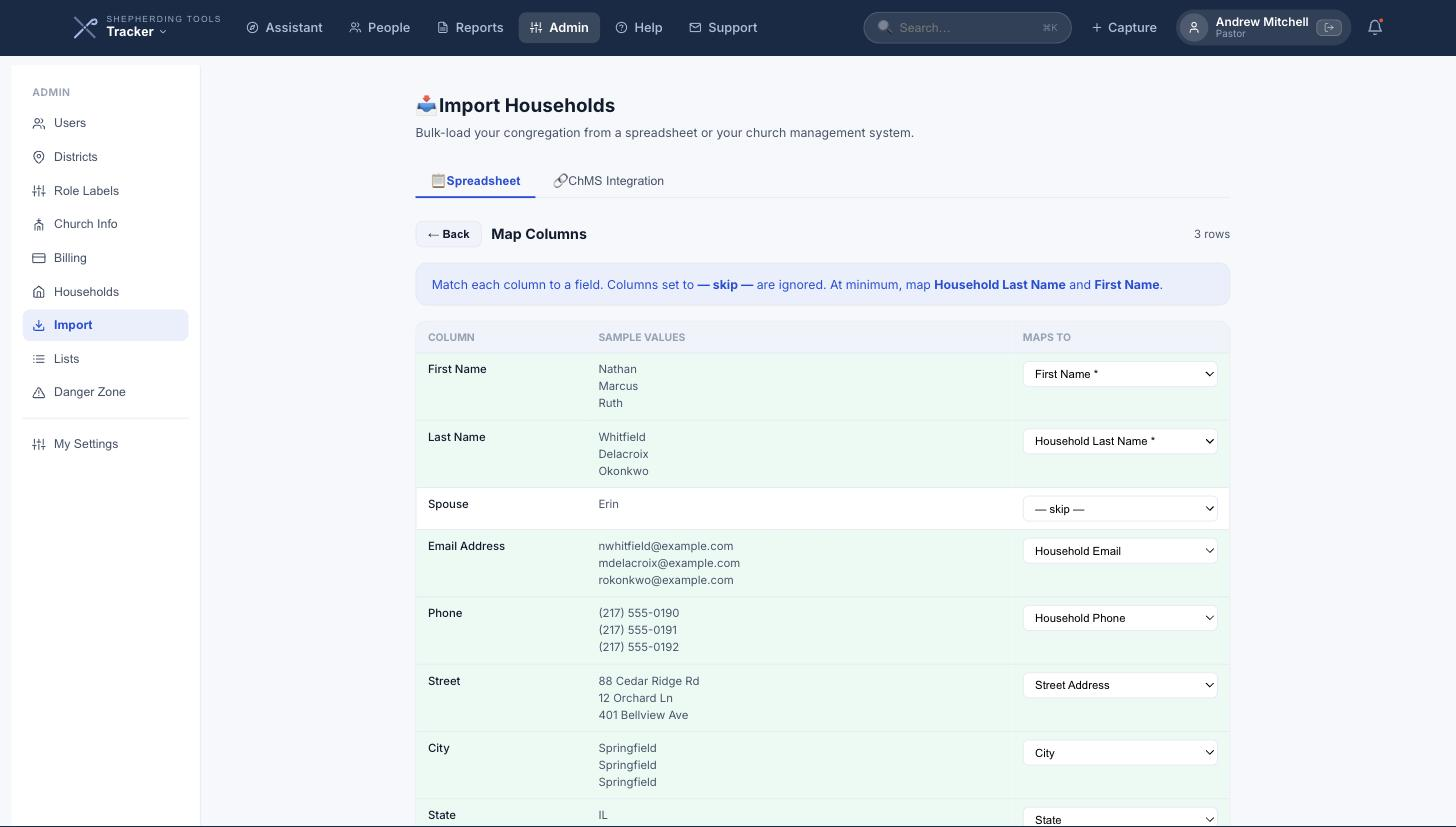Click the Spouse sample value Erin
This screenshot has width=1456, height=827.
pyautogui.click(x=609, y=504)
